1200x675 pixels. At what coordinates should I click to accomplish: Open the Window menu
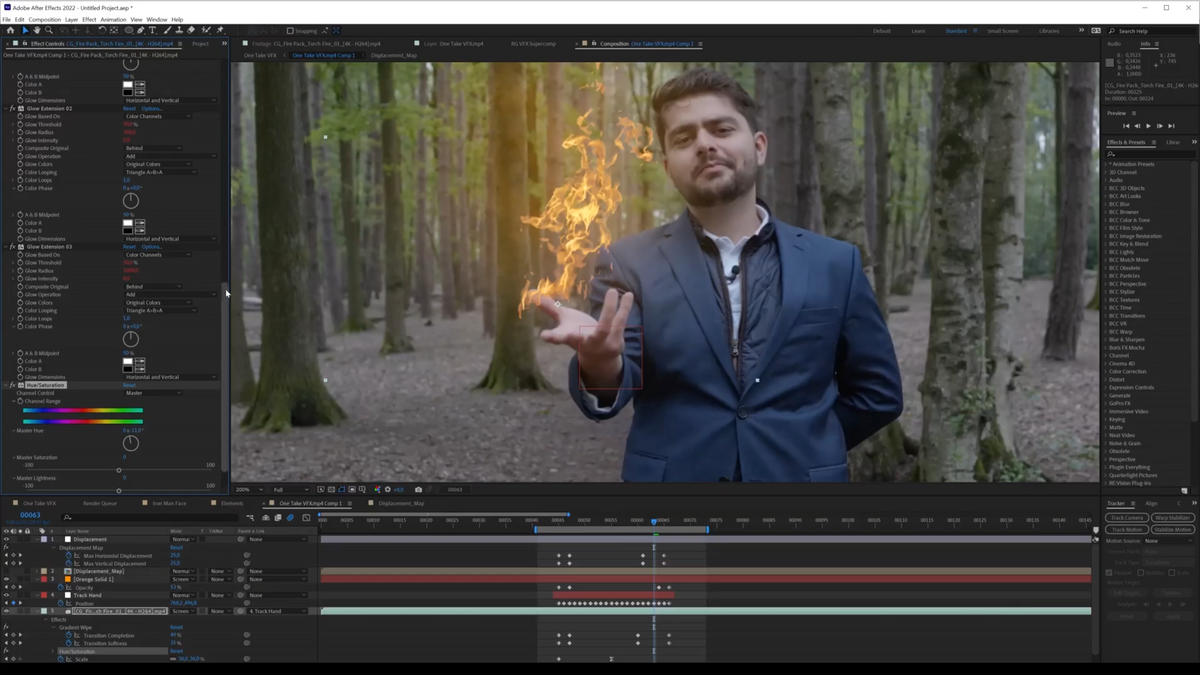pyautogui.click(x=157, y=19)
